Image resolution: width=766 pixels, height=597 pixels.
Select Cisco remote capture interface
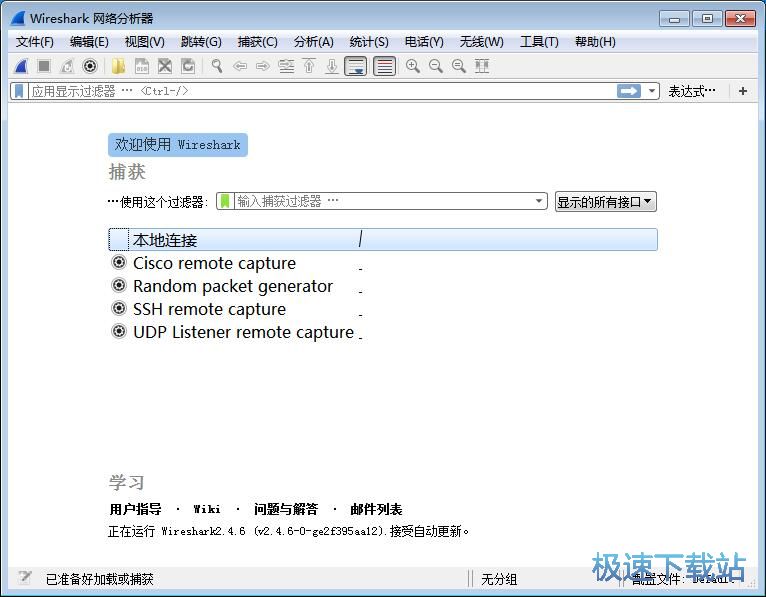[214, 263]
